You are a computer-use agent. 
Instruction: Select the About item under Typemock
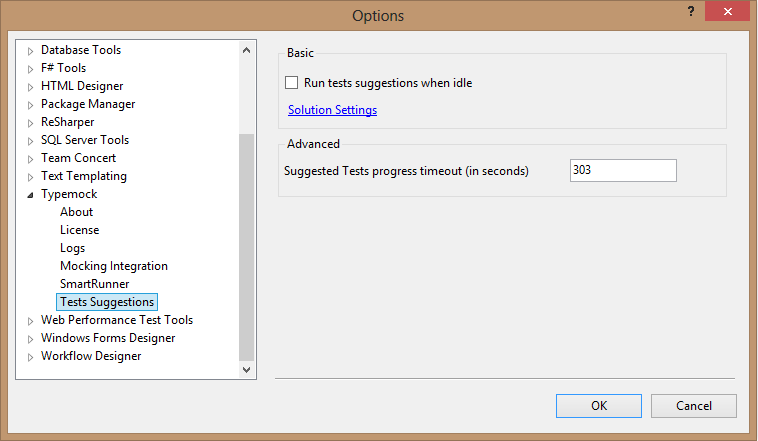pos(76,212)
